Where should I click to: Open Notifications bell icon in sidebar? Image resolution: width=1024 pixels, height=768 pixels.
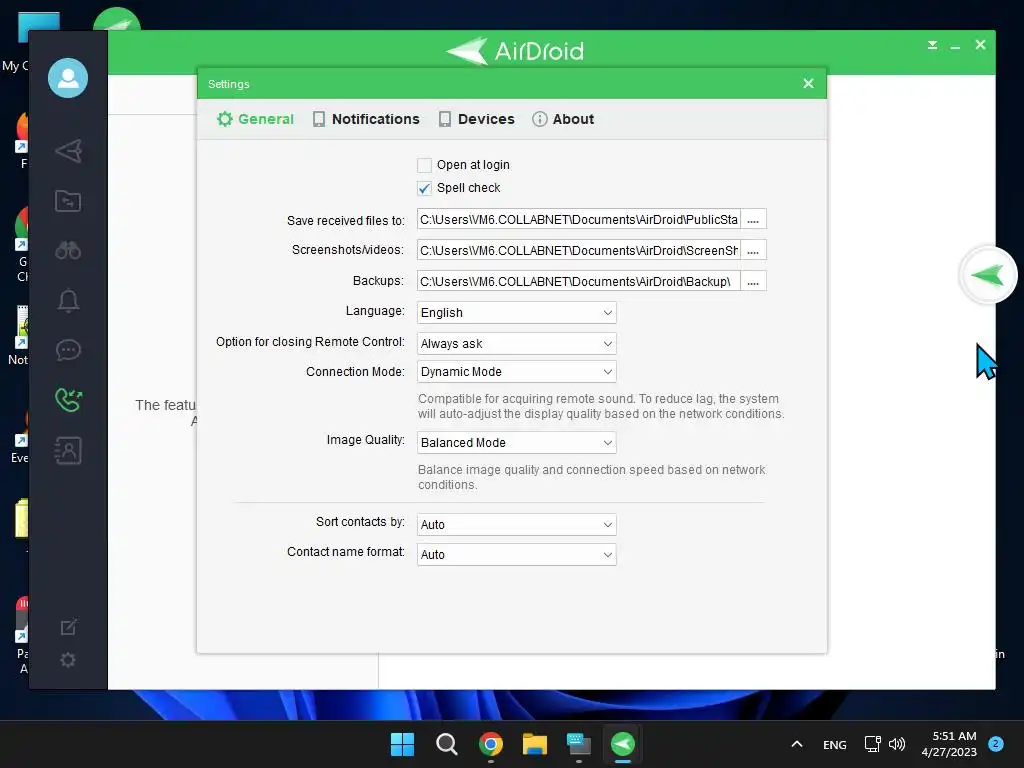(68, 300)
